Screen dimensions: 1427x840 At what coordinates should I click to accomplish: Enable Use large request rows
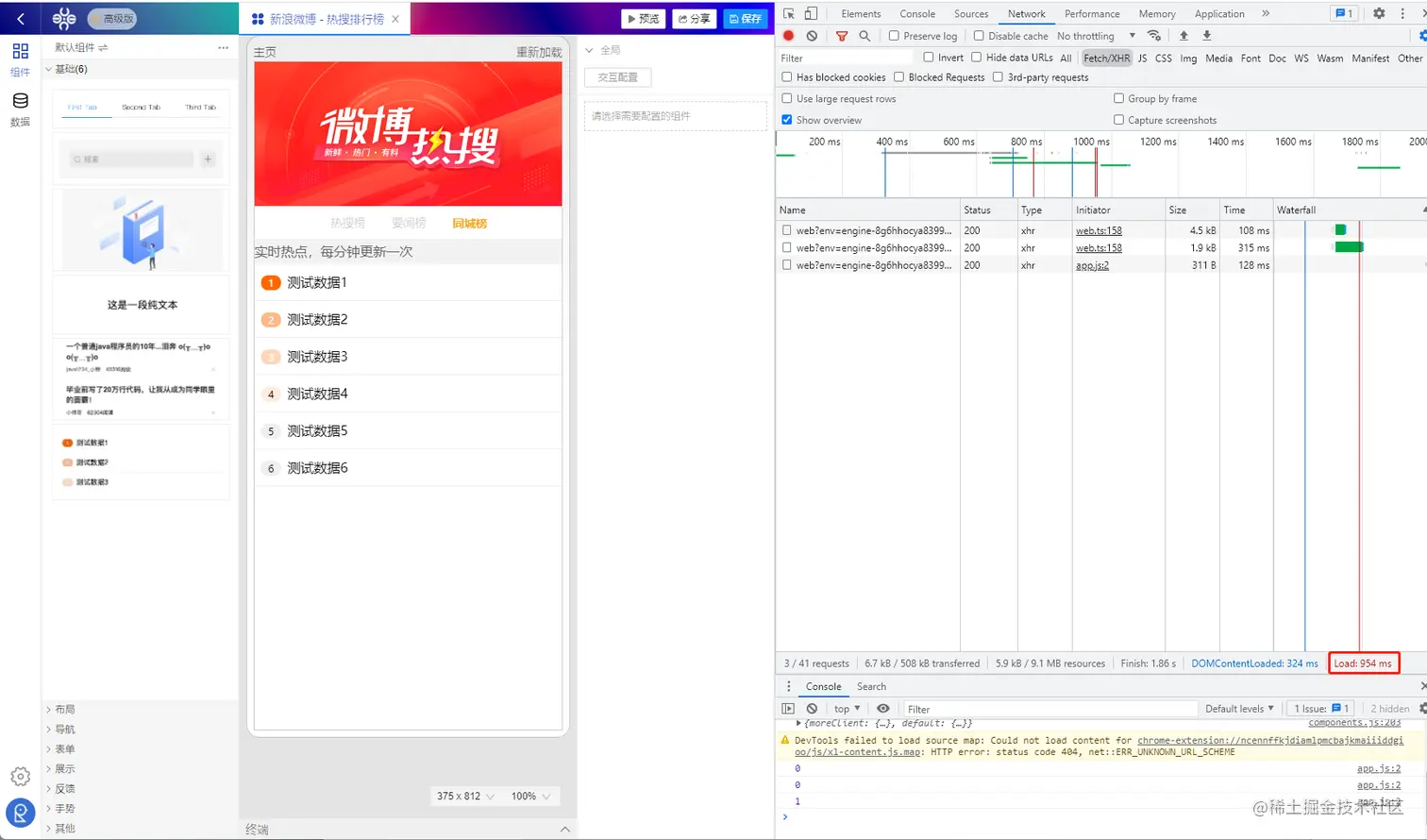[x=787, y=98]
